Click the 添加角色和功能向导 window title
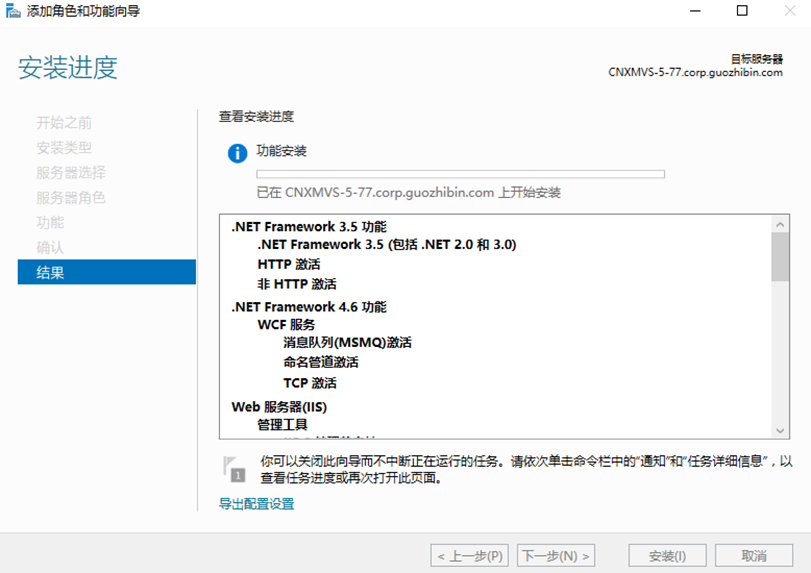 click(83, 11)
